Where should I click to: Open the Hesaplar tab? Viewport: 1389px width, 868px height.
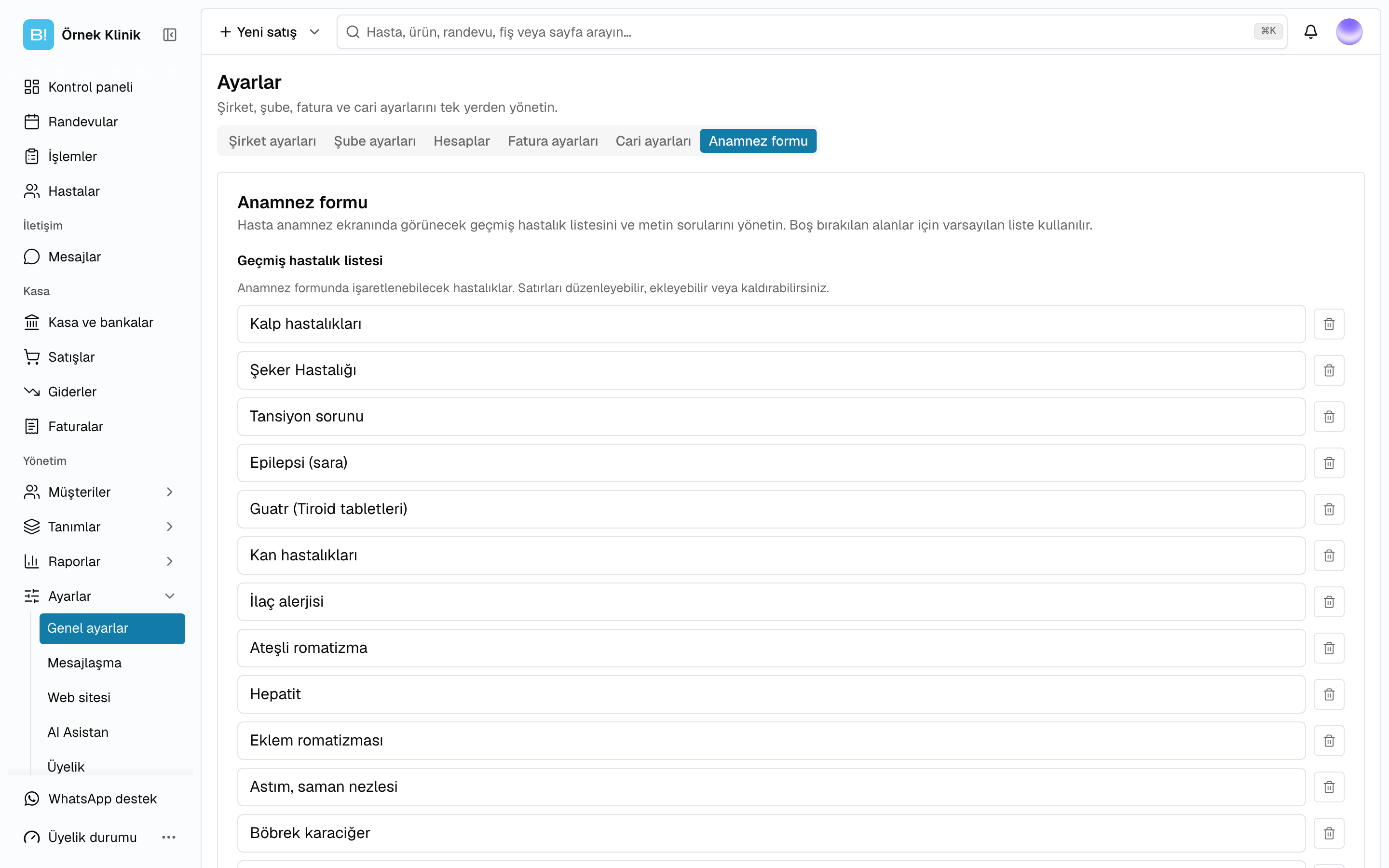(x=462, y=141)
